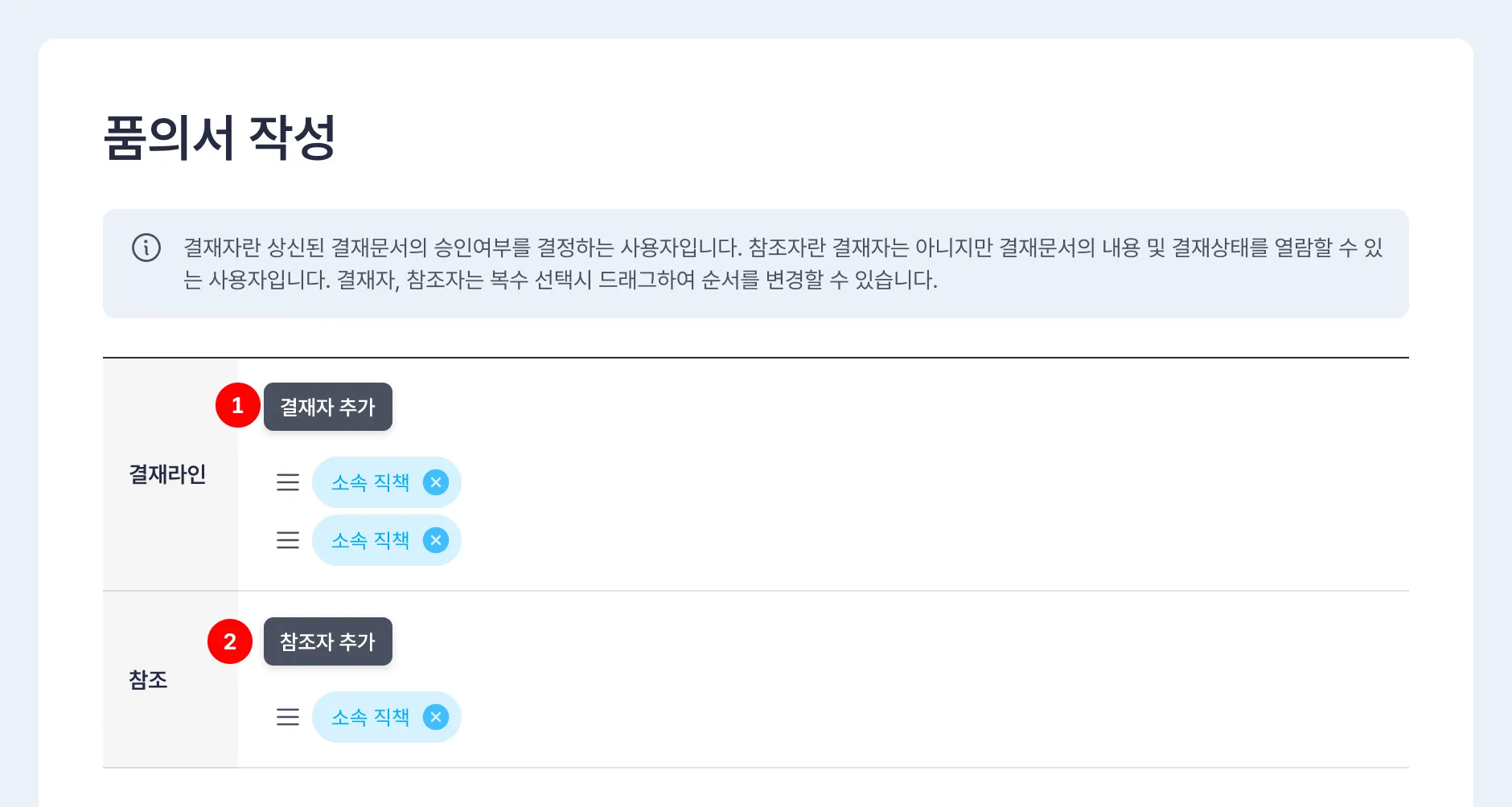The image size is (1512, 807).
Task: Select second 소속 직책 approver chip label
Action: pos(370,540)
